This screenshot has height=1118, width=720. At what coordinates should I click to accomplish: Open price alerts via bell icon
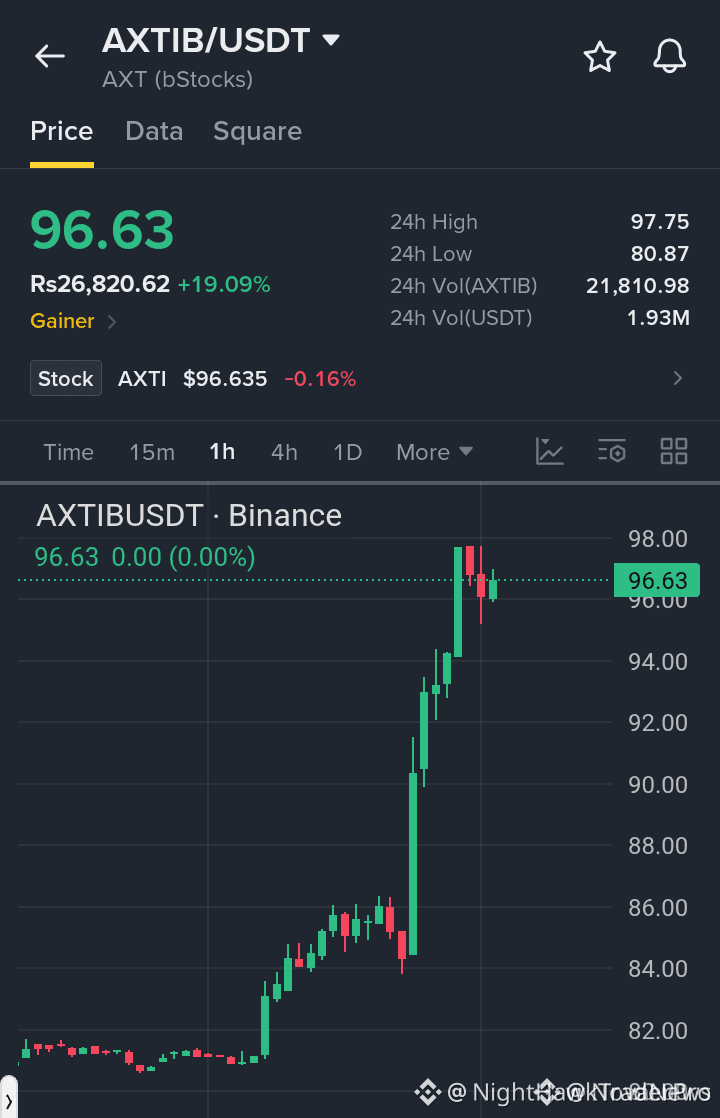[x=669, y=56]
